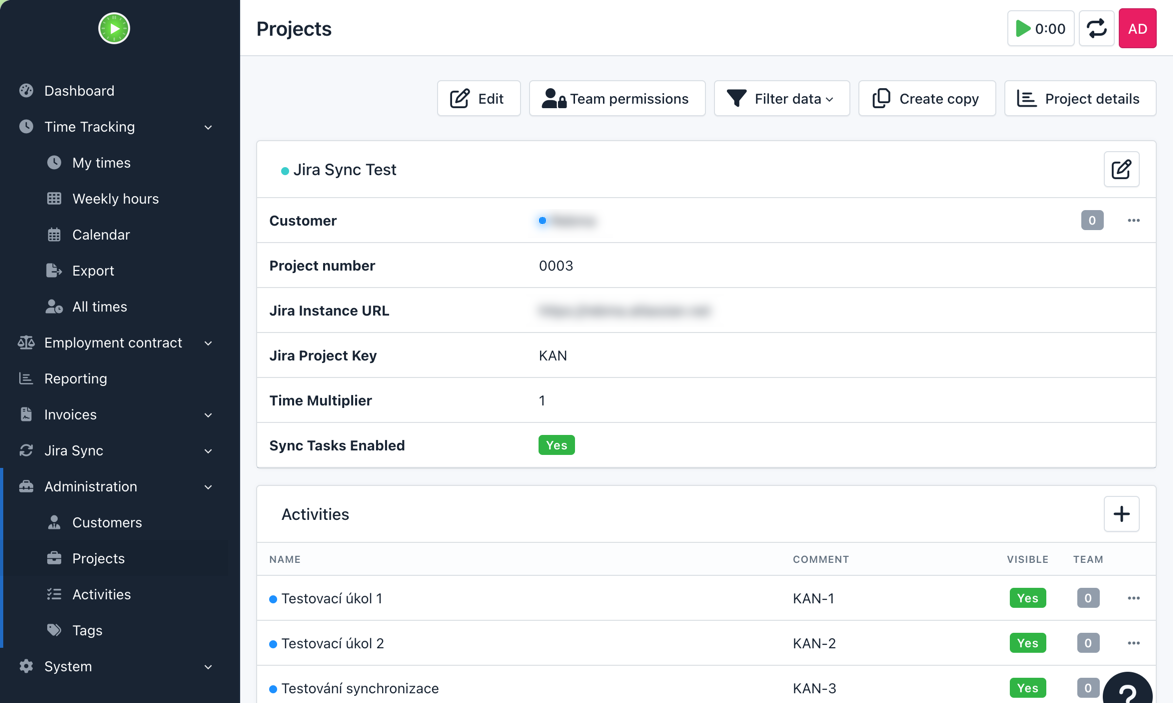The width and height of the screenshot is (1173, 703).
Task: Toggle visibility for Testovací úkol 2
Action: pyautogui.click(x=1027, y=643)
